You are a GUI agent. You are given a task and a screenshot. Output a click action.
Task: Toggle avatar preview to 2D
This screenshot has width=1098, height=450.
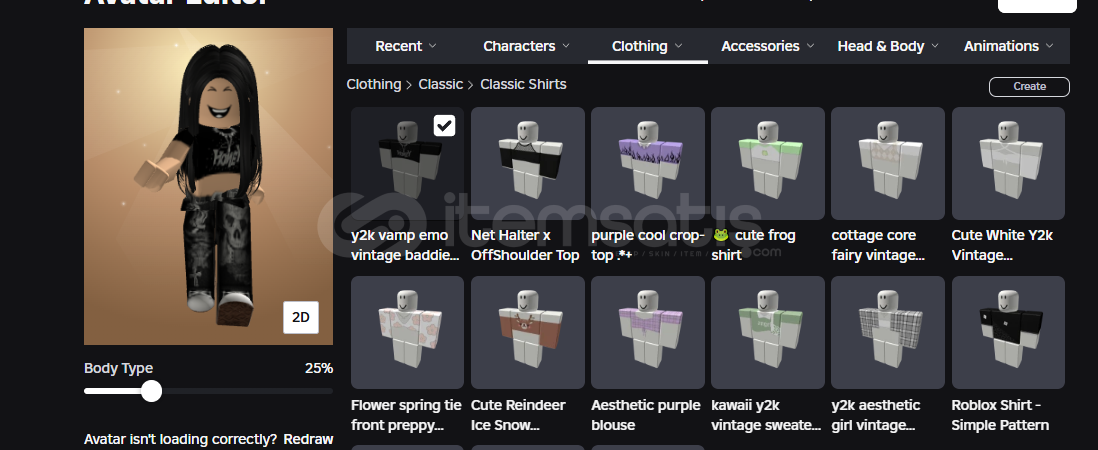[x=300, y=317]
